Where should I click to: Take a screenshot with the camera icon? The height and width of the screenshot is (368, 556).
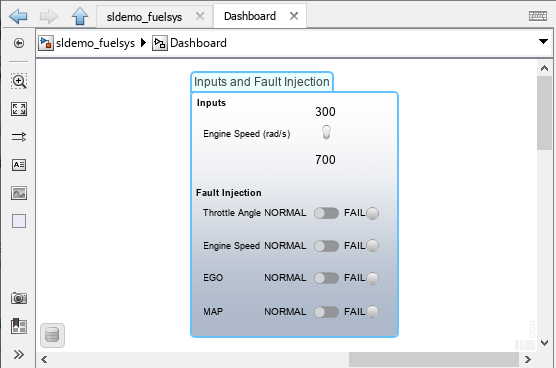click(19, 298)
